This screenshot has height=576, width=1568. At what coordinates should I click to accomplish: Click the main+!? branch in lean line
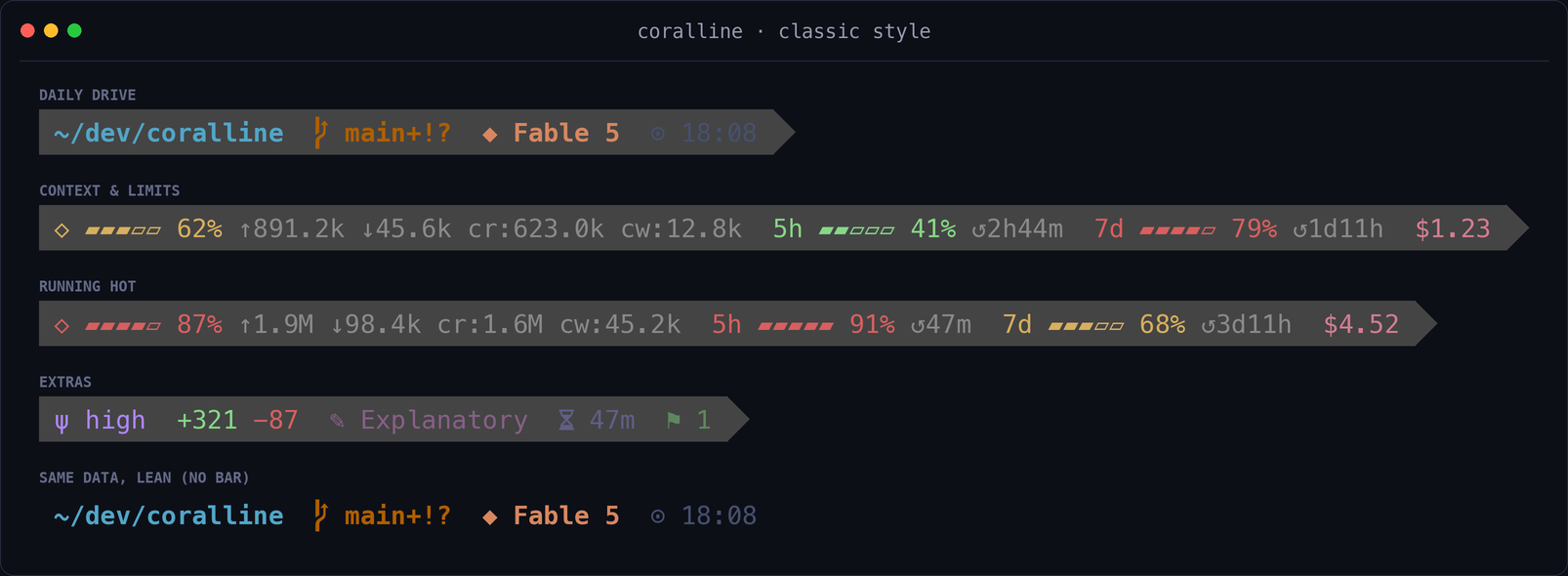click(397, 515)
